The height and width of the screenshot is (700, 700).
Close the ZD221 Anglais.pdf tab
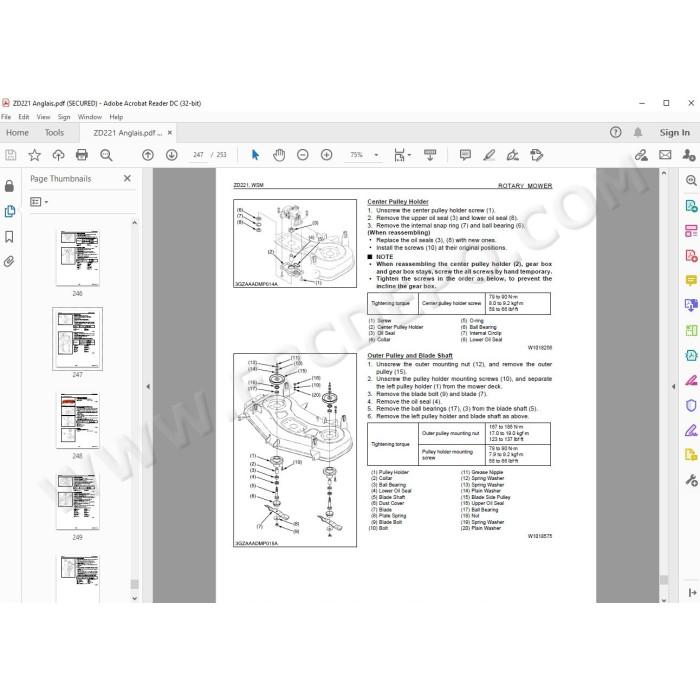tap(170, 133)
